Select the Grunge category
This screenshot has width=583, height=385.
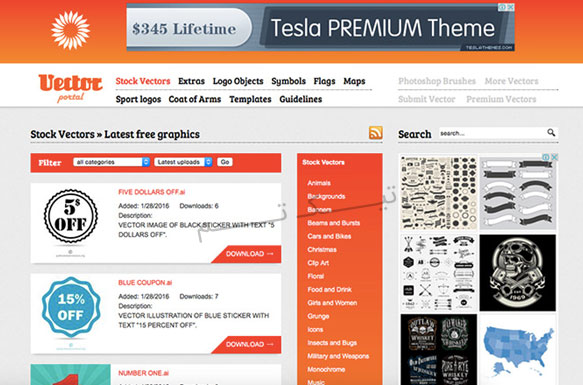318,317
